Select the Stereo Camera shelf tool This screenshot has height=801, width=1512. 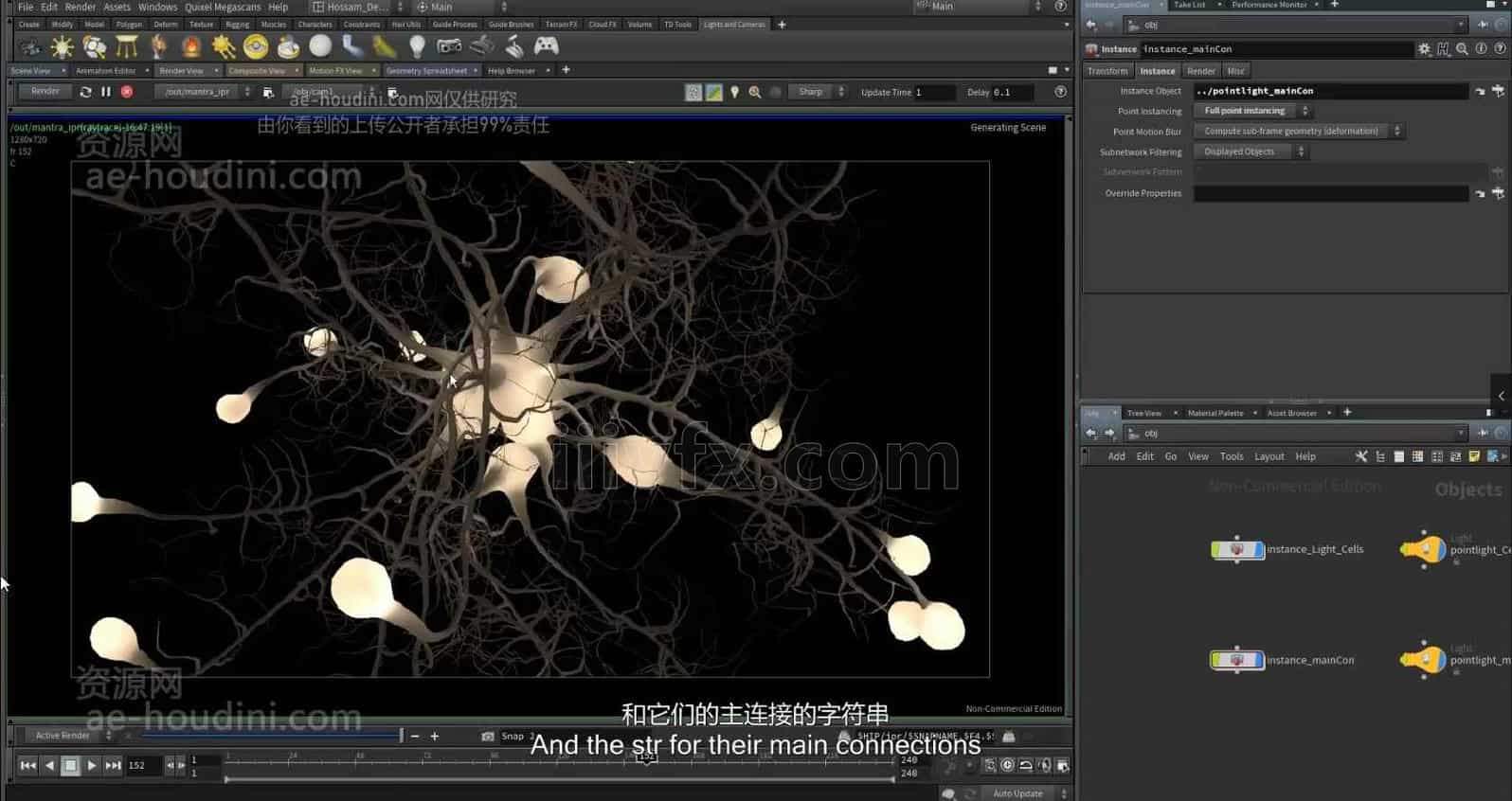tap(449, 45)
